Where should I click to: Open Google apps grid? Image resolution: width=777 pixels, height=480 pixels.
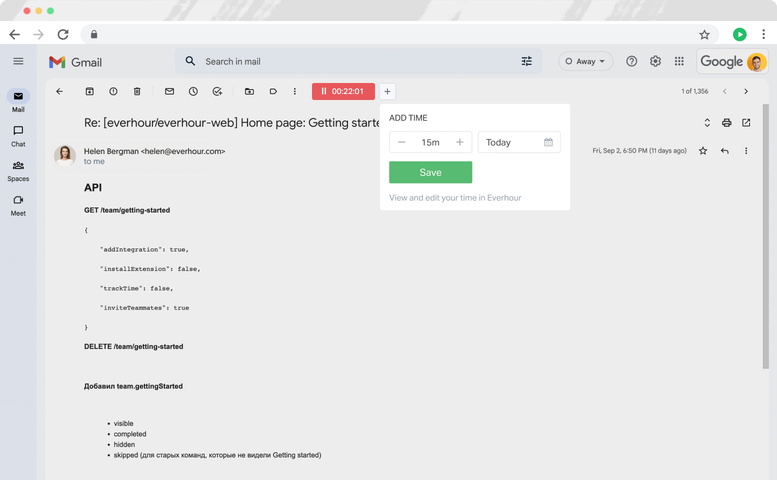679,61
